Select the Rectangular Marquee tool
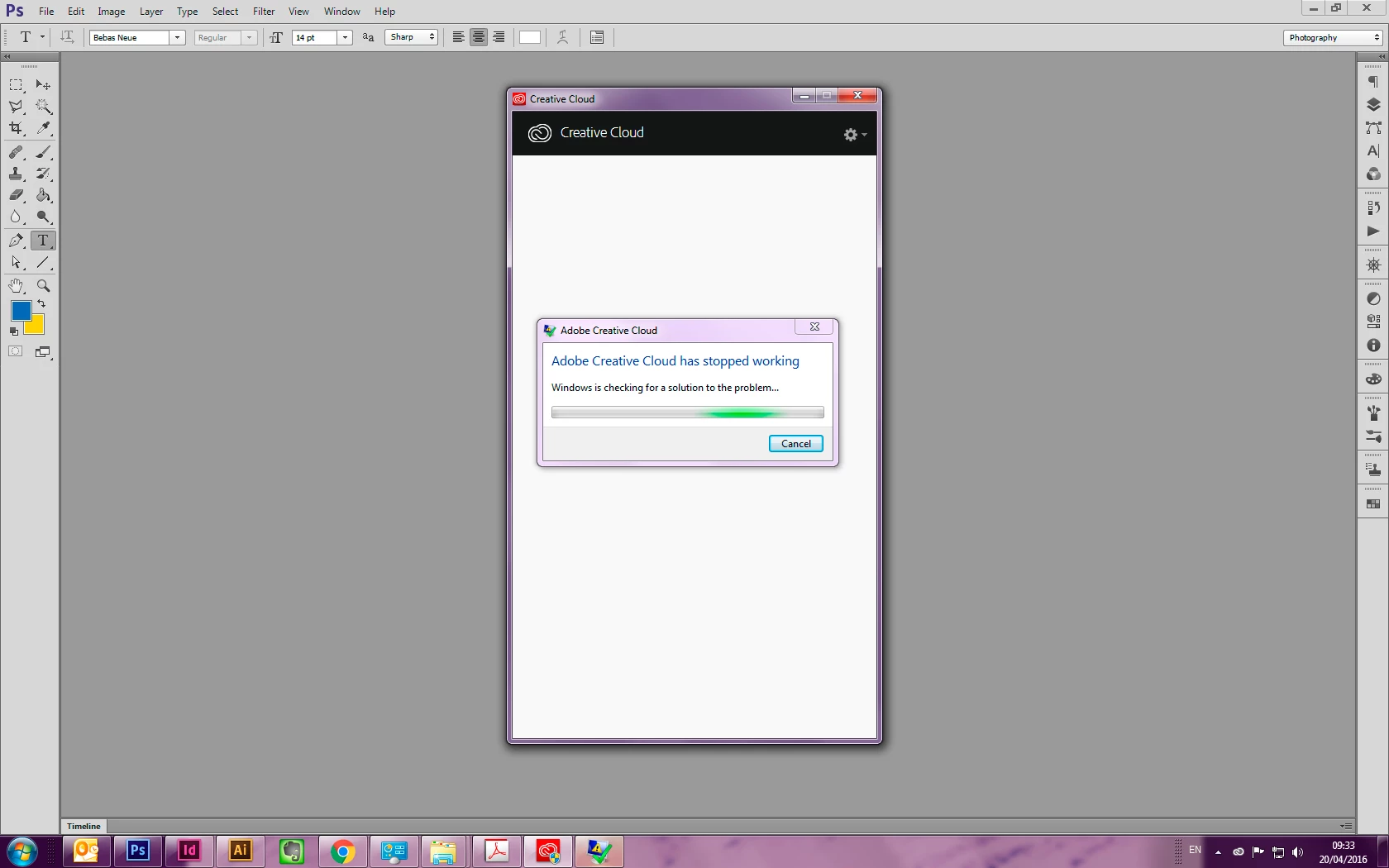This screenshot has width=1389, height=868. point(16,85)
